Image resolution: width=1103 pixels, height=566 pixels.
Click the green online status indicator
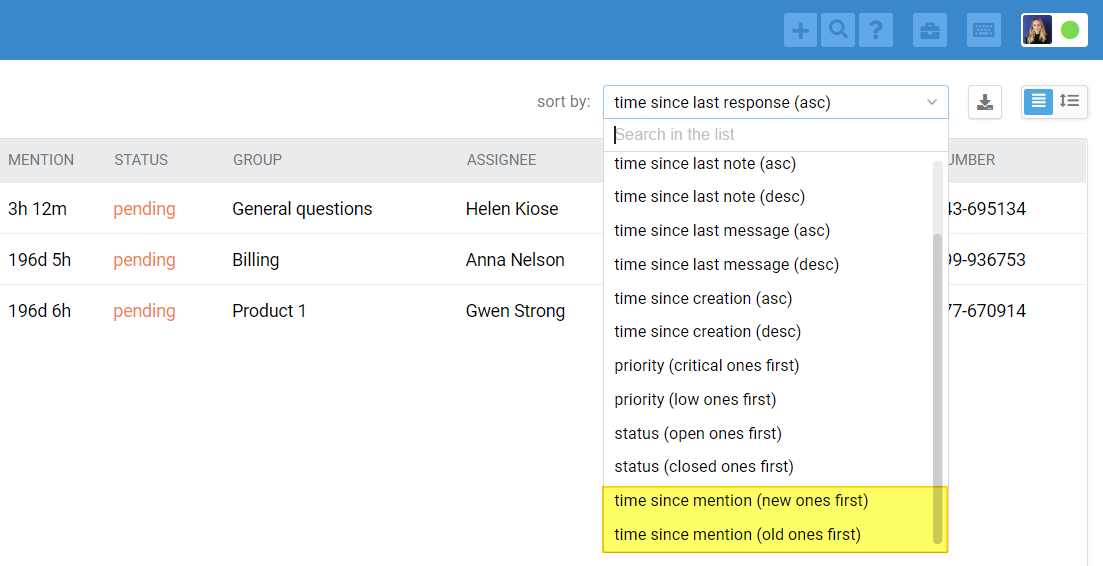click(x=1070, y=30)
